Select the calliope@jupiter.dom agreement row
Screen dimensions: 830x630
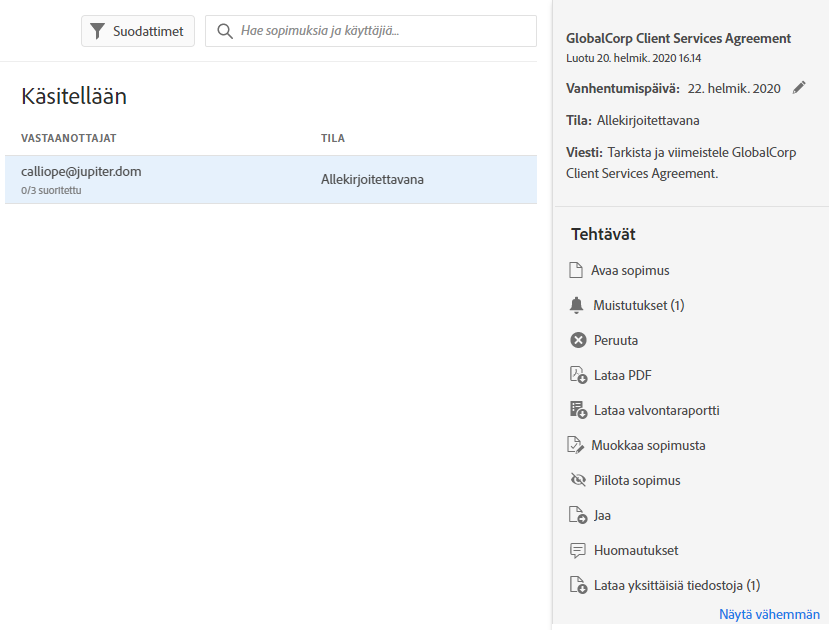click(x=270, y=180)
